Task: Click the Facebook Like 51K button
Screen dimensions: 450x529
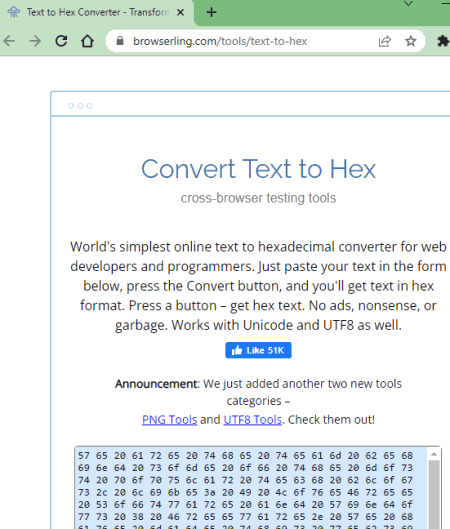Action: point(258,350)
